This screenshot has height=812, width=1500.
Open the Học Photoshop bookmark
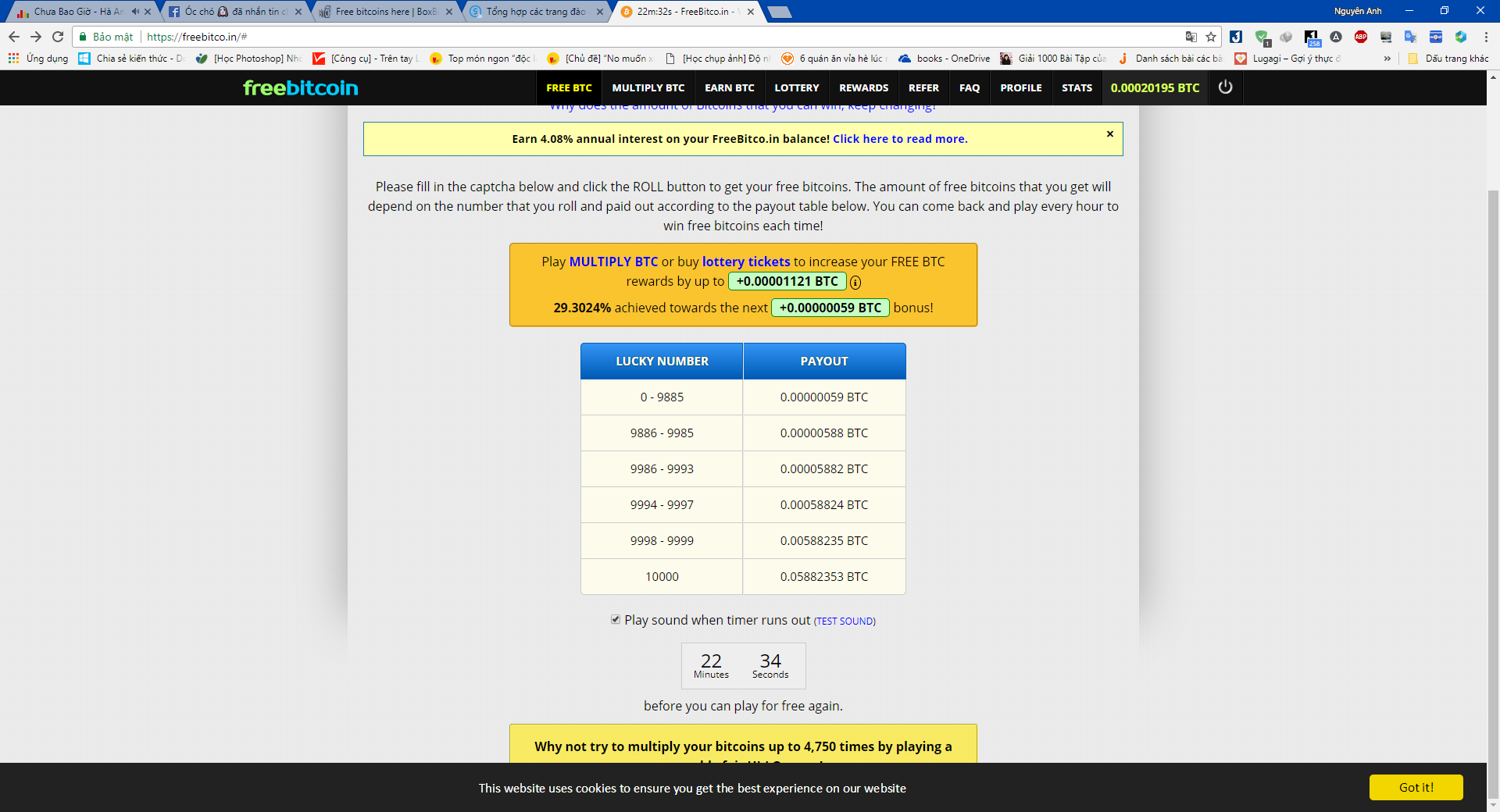click(x=248, y=59)
